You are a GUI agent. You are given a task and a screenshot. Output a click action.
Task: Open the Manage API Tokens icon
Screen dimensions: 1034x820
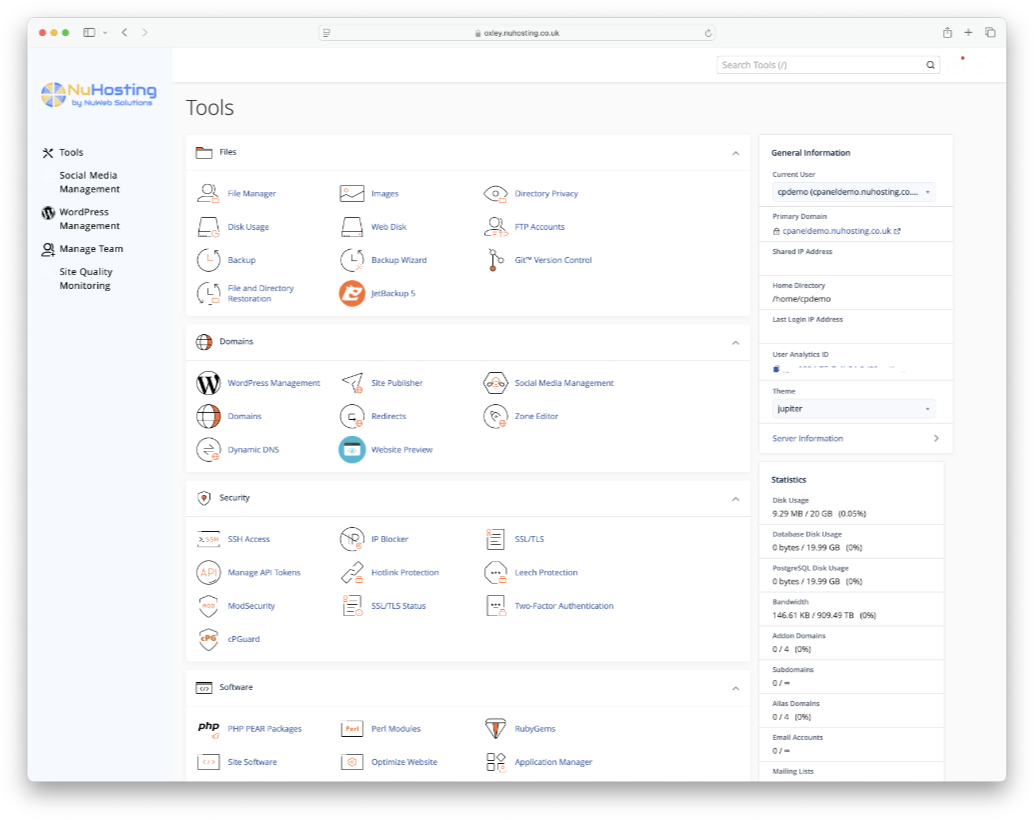208,573
